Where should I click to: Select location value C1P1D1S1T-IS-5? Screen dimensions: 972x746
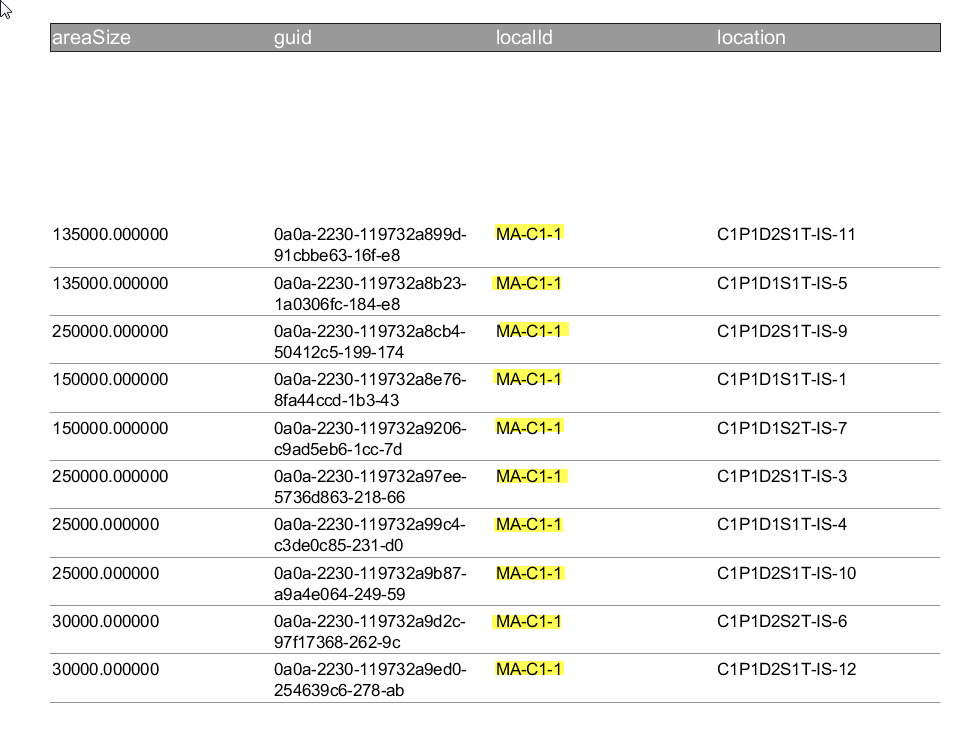click(782, 283)
